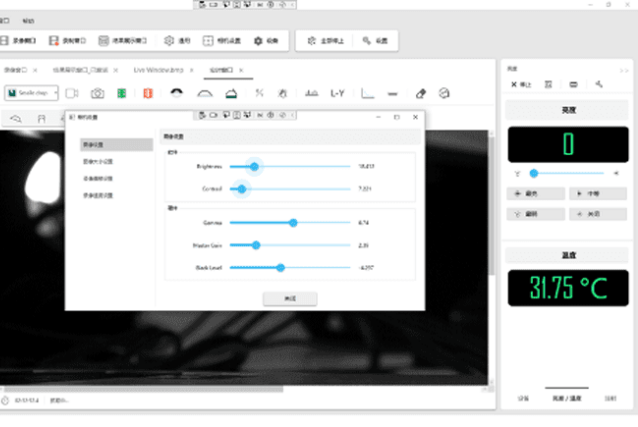Click the wrench icon in the right panel
Viewport: 638px width, 427px height.
pos(598,83)
